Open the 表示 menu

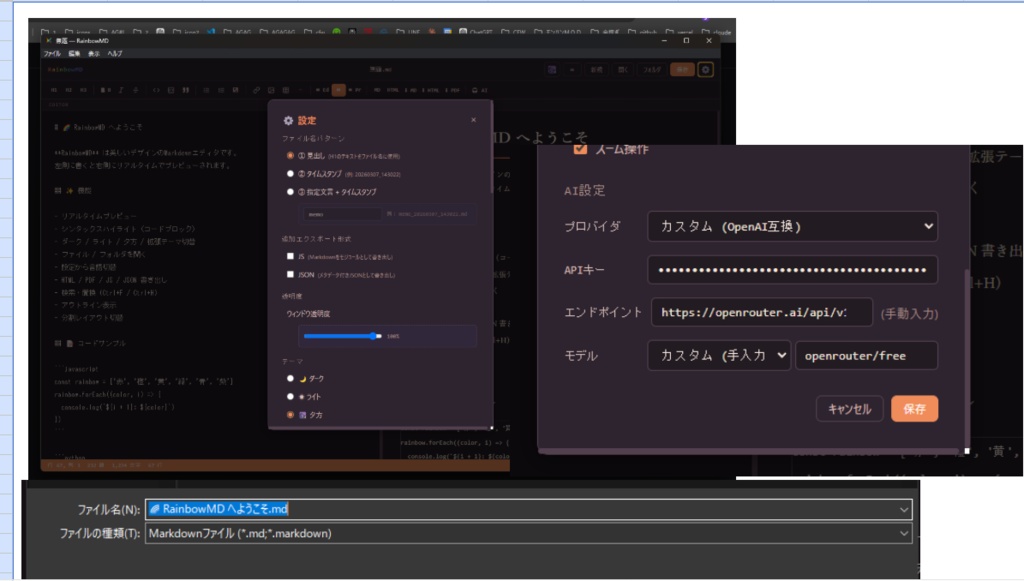tap(93, 53)
